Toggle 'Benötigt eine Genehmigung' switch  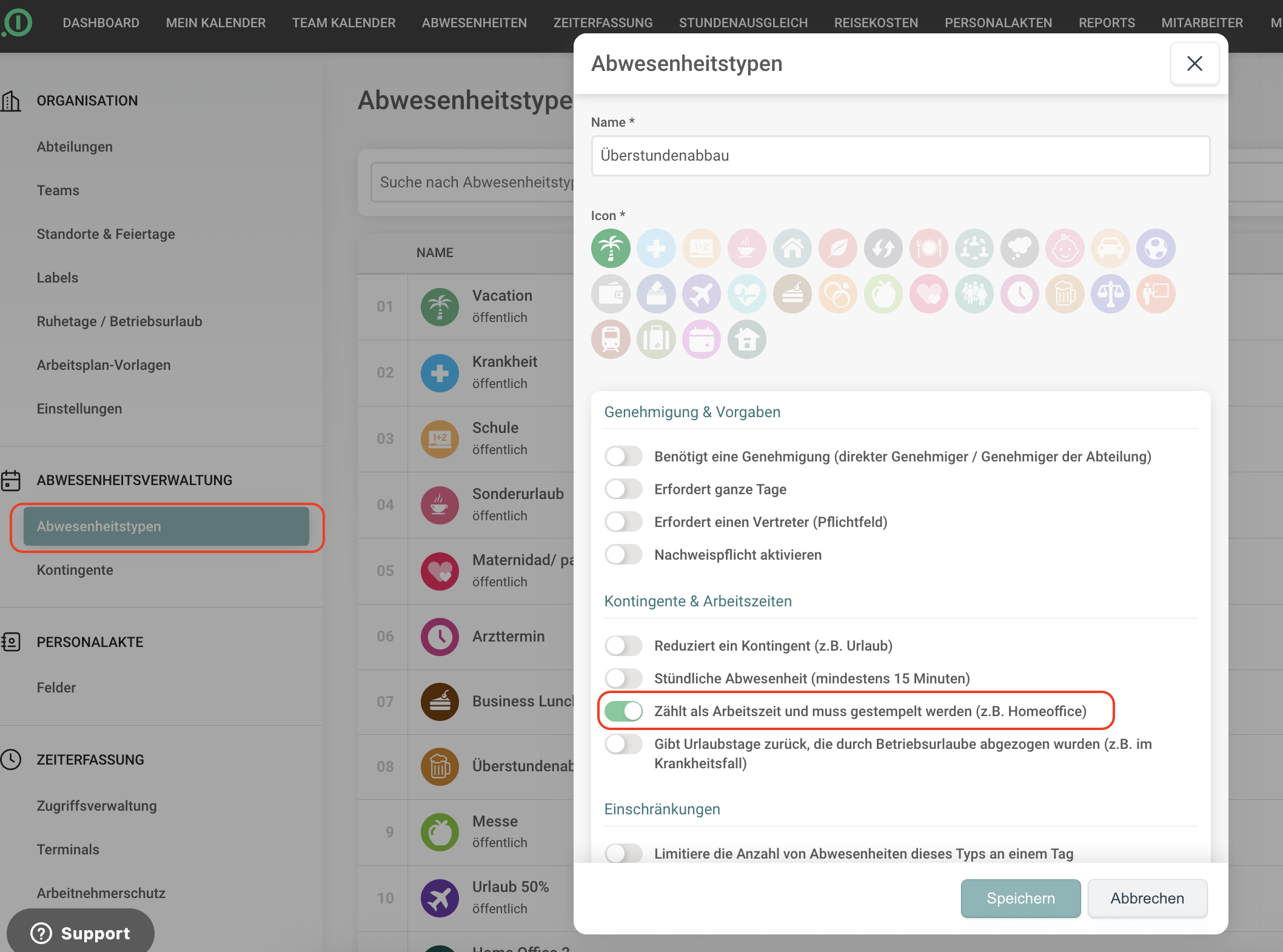[623, 457]
